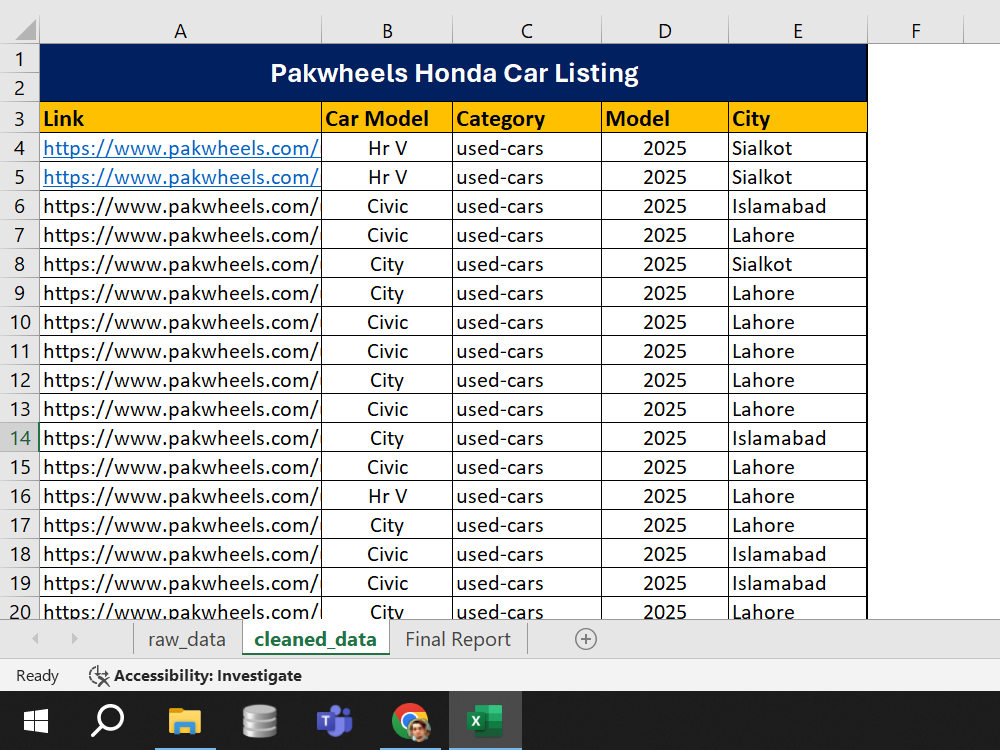Select the Car Model header cell
The height and width of the screenshot is (750, 1000).
click(x=387, y=118)
